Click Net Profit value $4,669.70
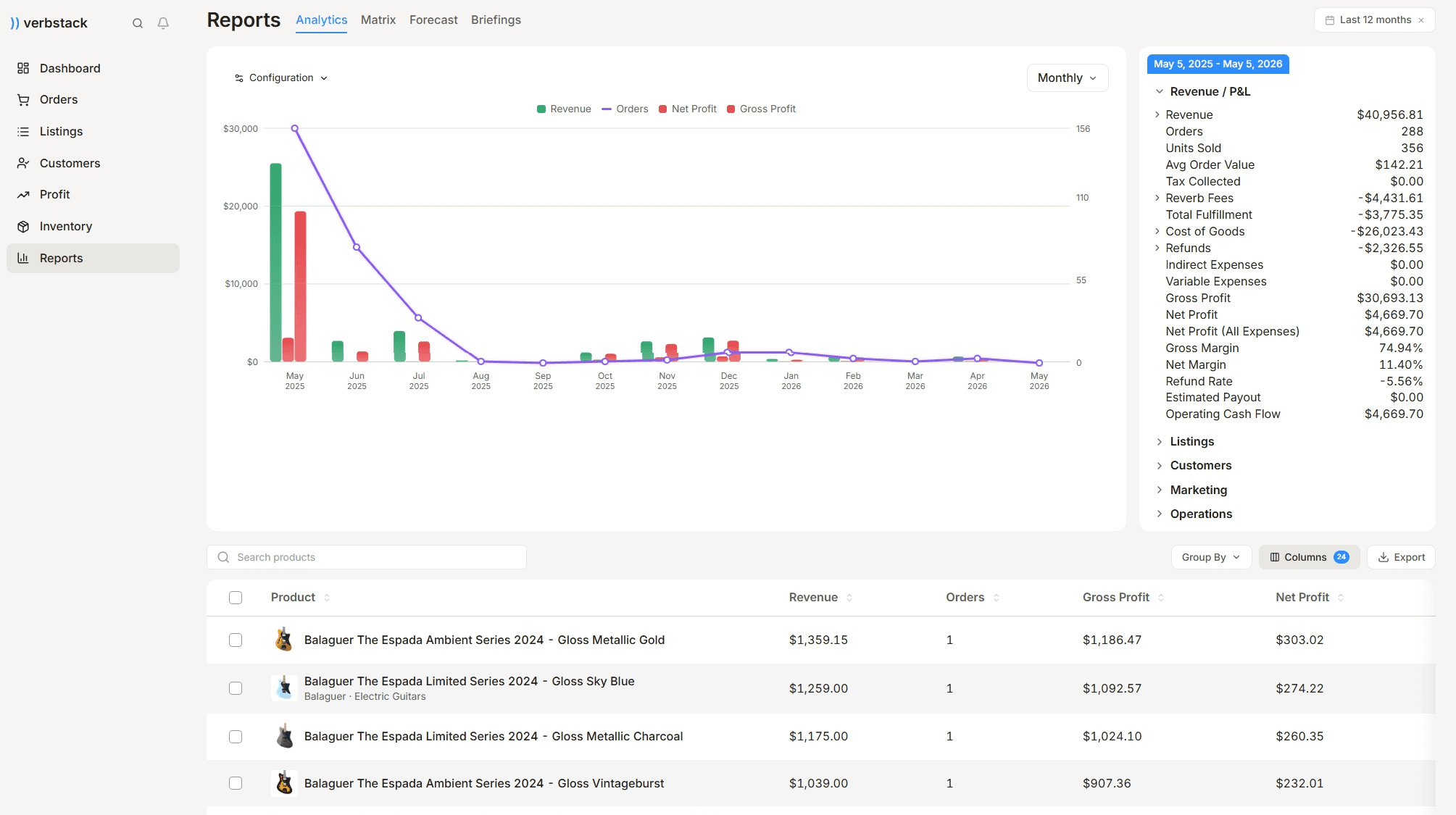The height and width of the screenshot is (815, 1456). tap(1393, 314)
